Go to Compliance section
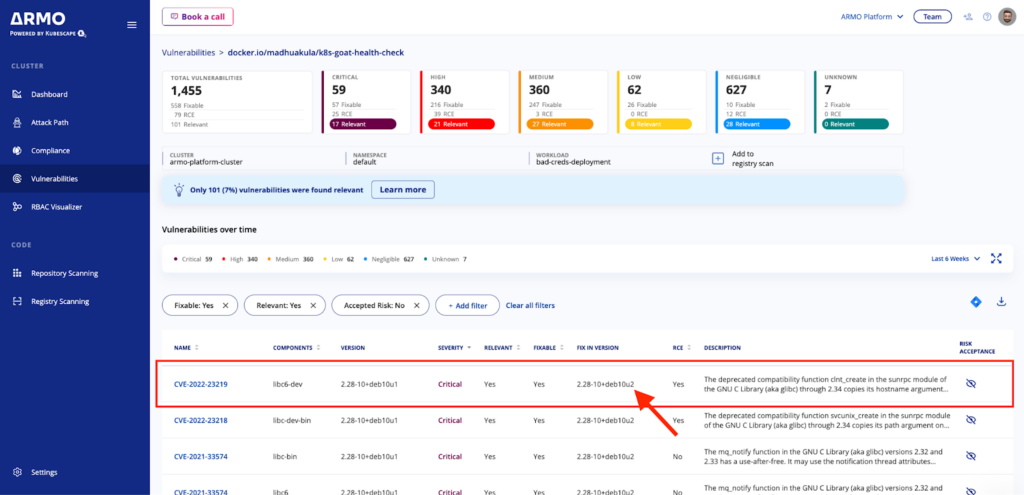The width and height of the screenshot is (1024, 495). click(50, 150)
